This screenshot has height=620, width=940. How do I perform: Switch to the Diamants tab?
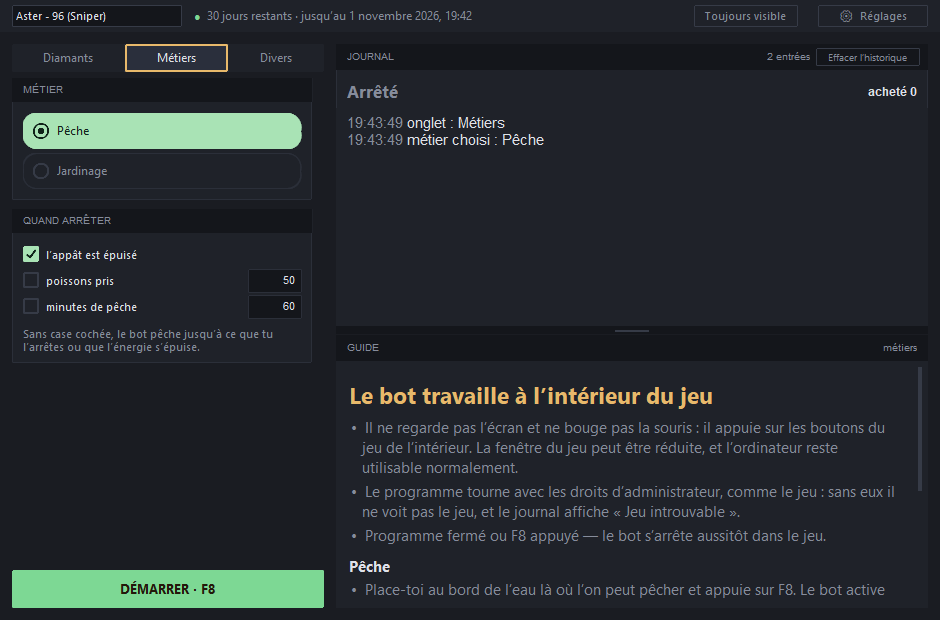[68, 58]
